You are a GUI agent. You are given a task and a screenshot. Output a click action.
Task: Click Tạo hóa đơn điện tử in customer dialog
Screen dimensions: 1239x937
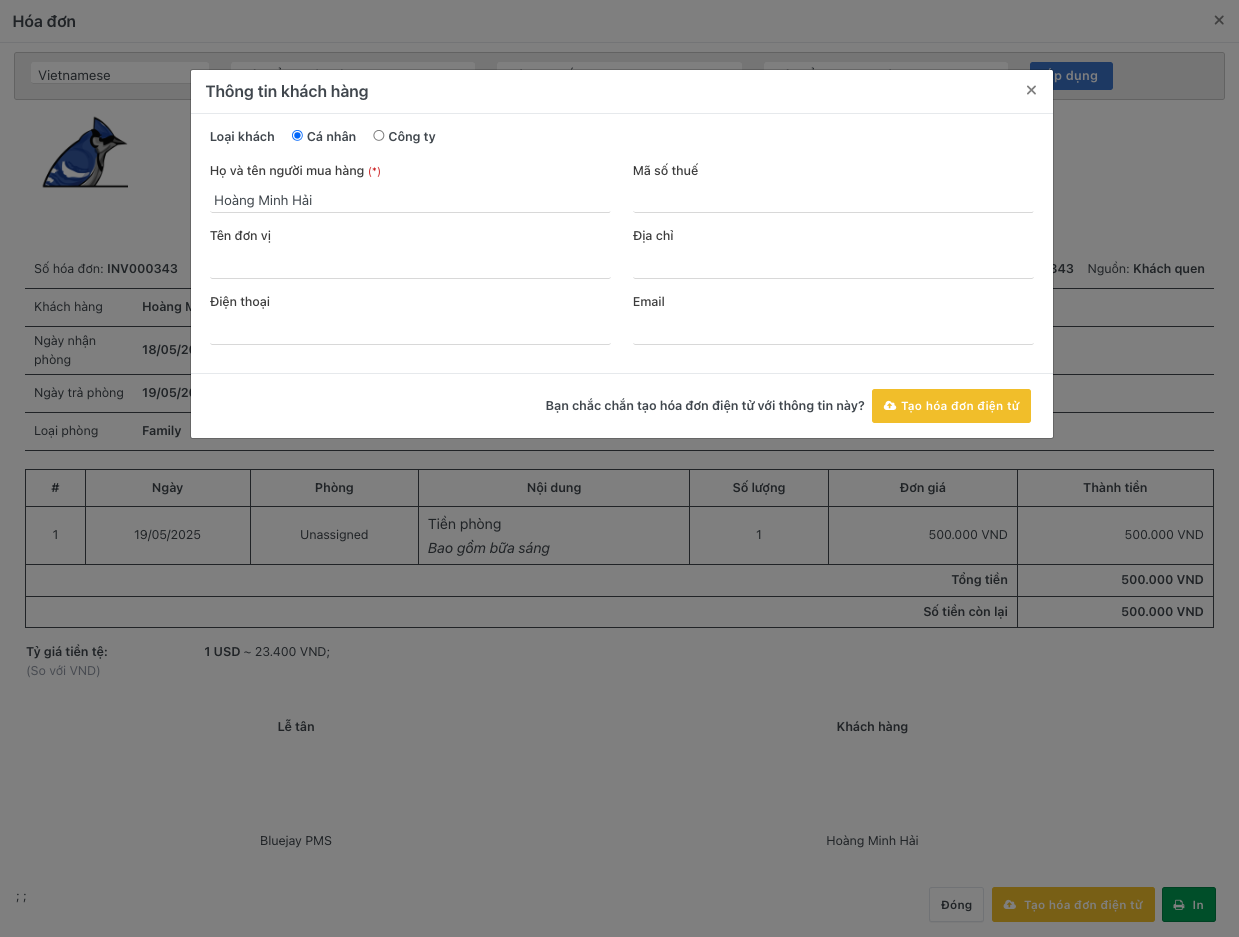tap(951, 406)
